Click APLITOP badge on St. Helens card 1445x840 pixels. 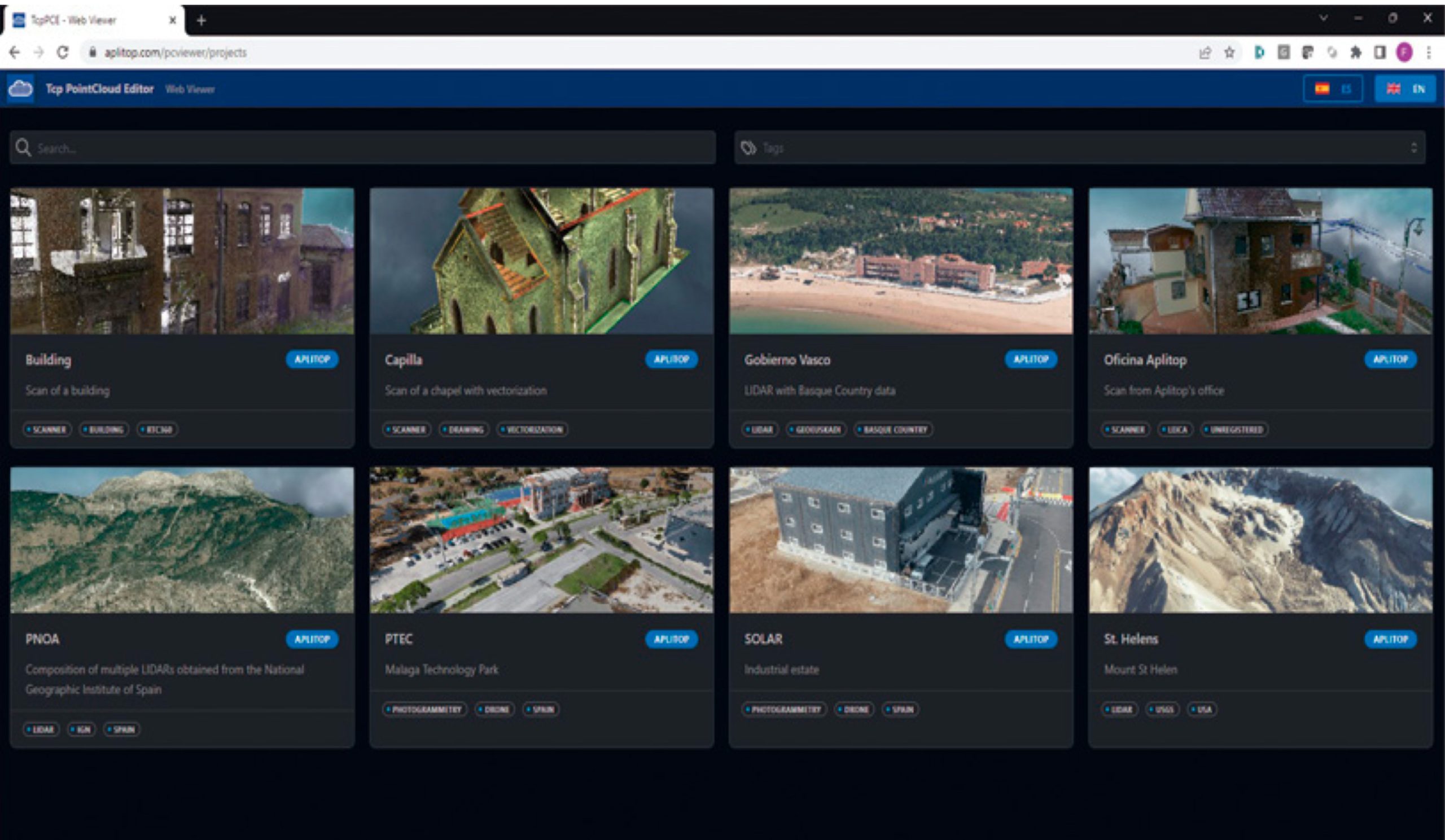click(x=1390, y=639)
